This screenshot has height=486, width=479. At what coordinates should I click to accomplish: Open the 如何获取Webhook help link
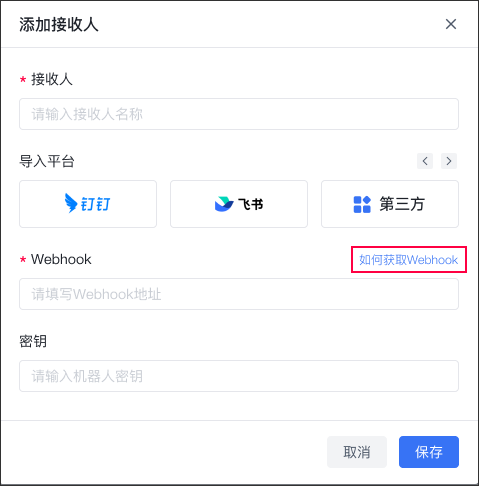408,260
